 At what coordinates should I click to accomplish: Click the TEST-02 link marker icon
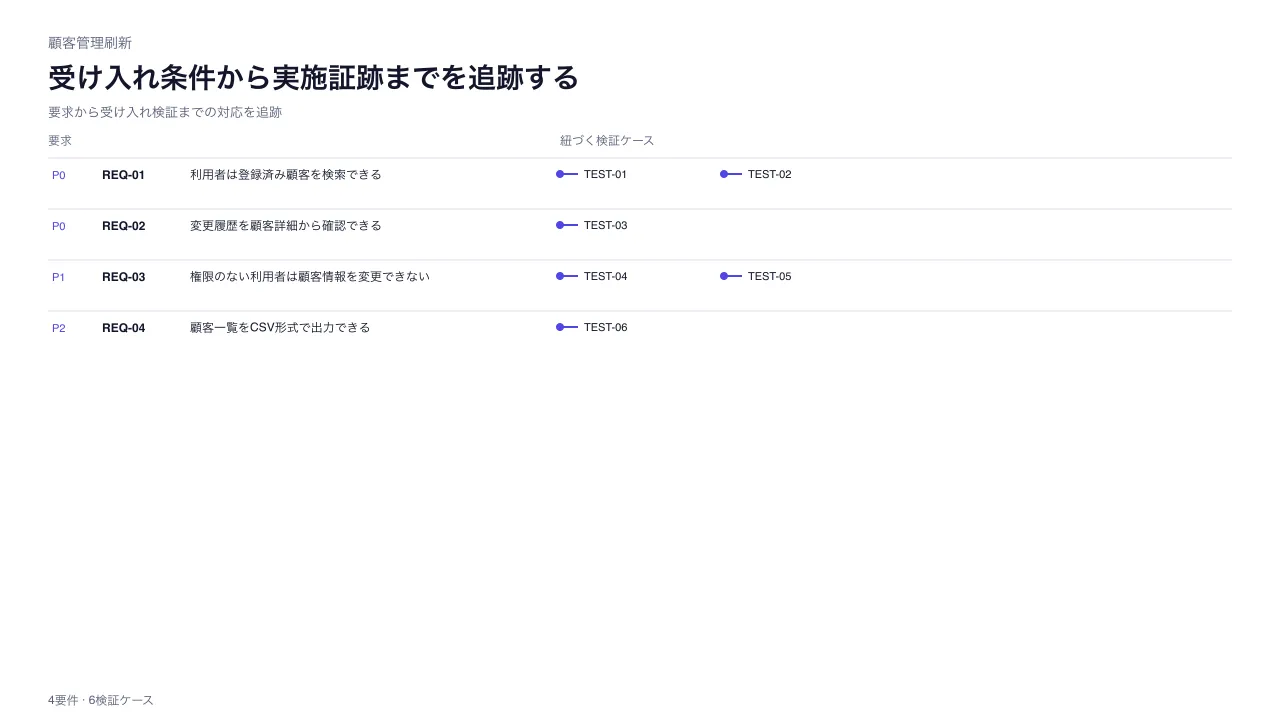[731, 174]
